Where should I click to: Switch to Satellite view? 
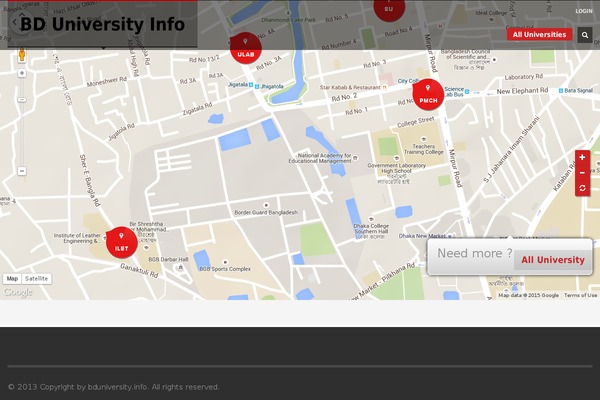pos(36,279)
